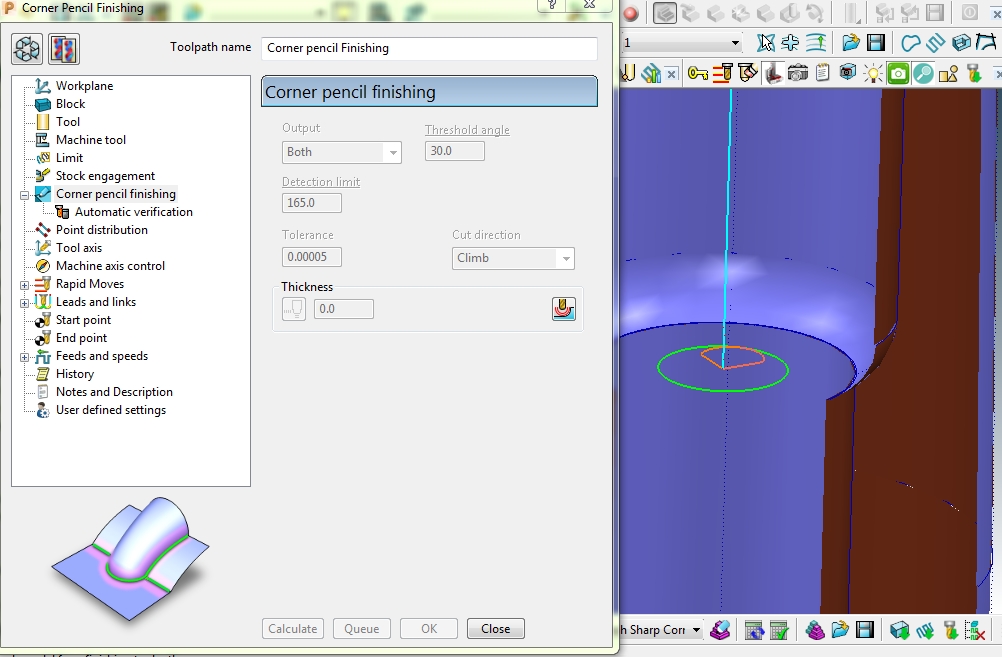The image size is (1002, 657).
Task: Activate the green snapshot camera icon
Action: click(x=898, y=72)
